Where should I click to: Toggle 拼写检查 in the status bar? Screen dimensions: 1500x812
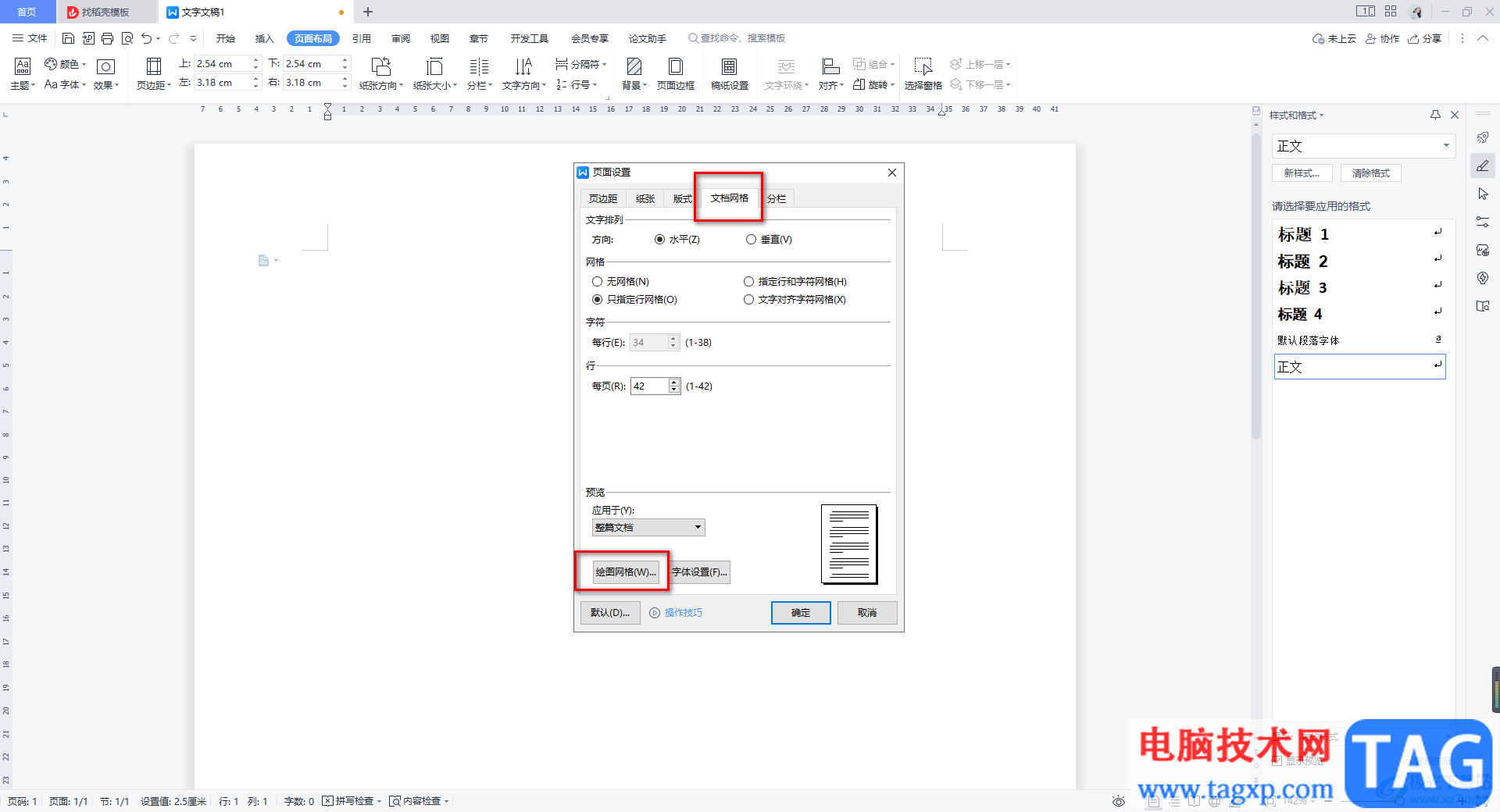coord(348,801)
